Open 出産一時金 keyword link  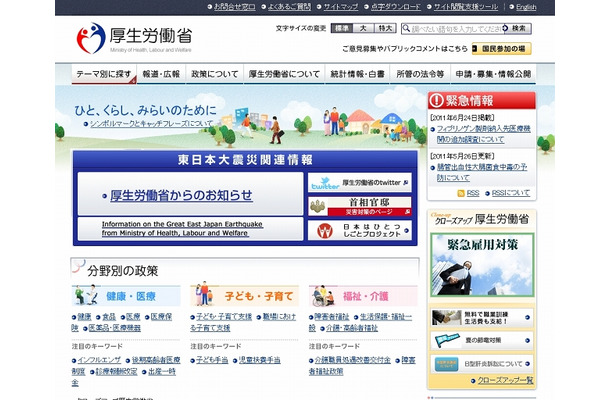coord(161,372)
